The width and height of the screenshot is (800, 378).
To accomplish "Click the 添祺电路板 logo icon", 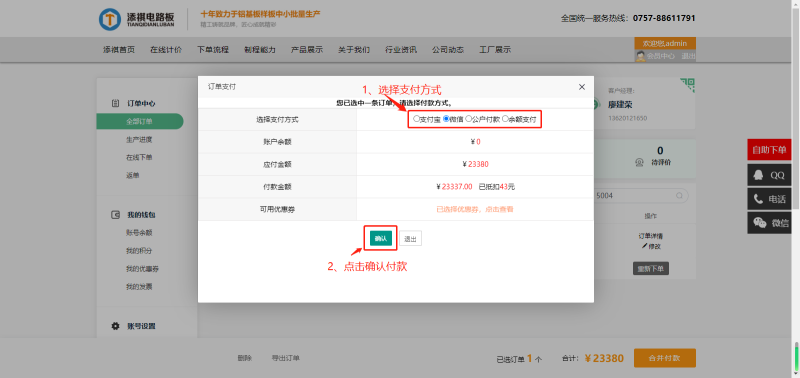I will [x=110, y=19].
